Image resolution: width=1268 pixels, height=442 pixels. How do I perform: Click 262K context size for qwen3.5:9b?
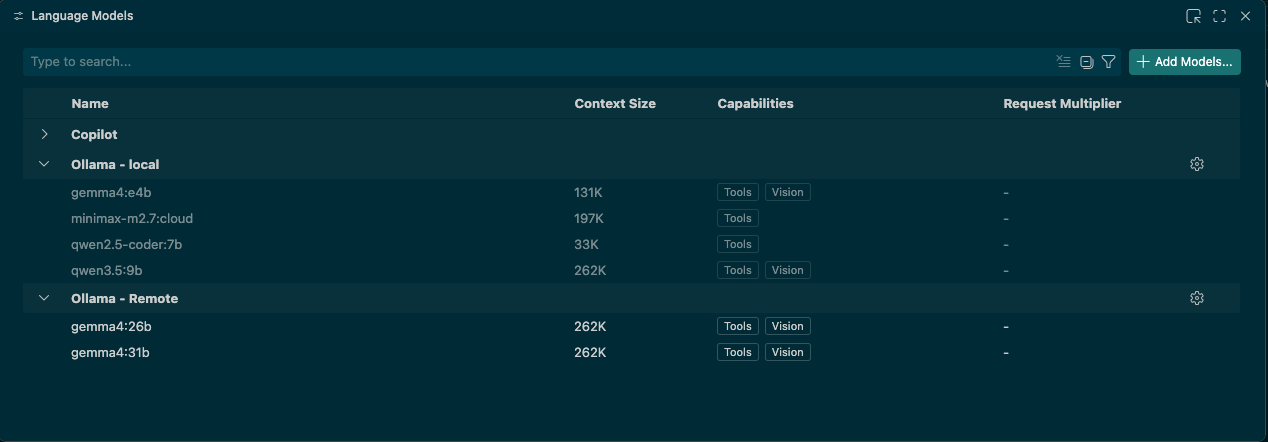590,270
